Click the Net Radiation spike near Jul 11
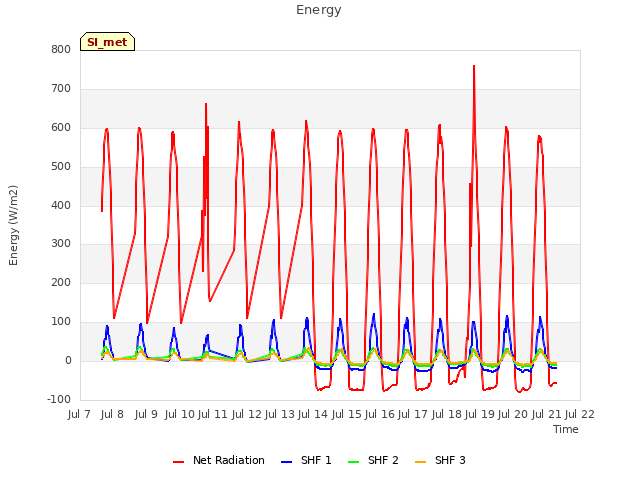640x480 pixels. click(x=206, y=104)
